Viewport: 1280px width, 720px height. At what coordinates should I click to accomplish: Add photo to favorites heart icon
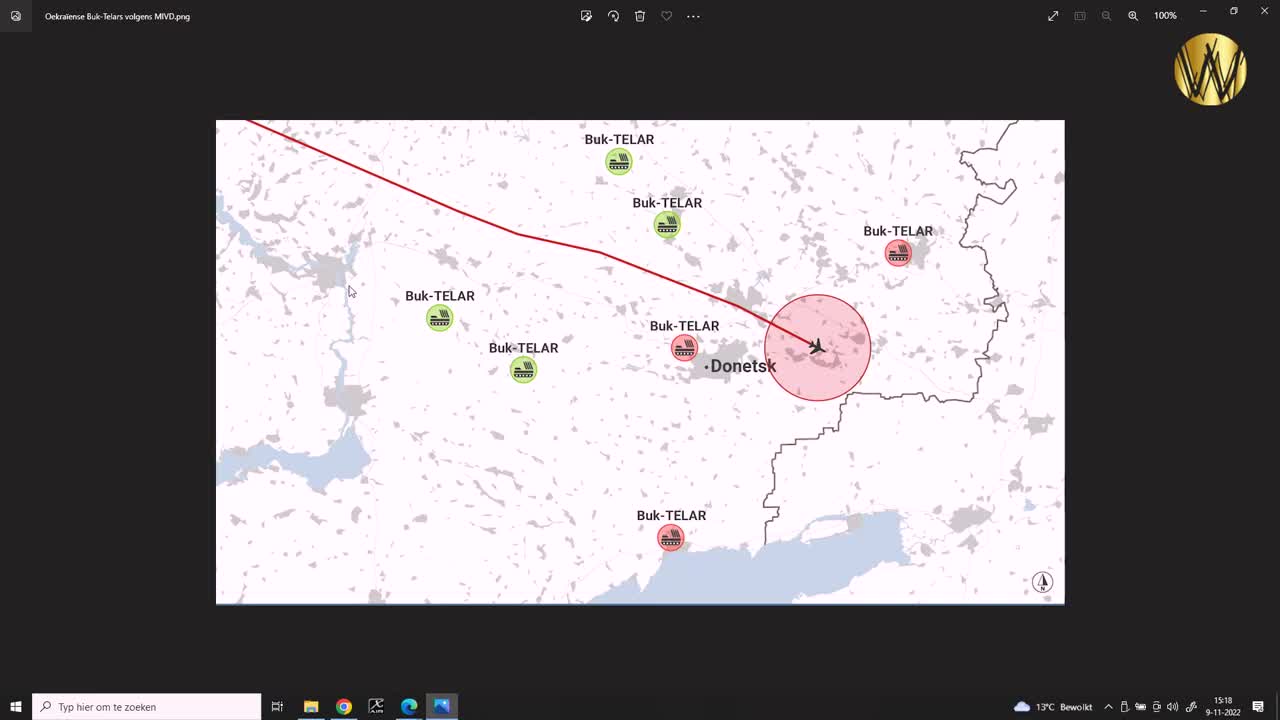click(666, 16)
